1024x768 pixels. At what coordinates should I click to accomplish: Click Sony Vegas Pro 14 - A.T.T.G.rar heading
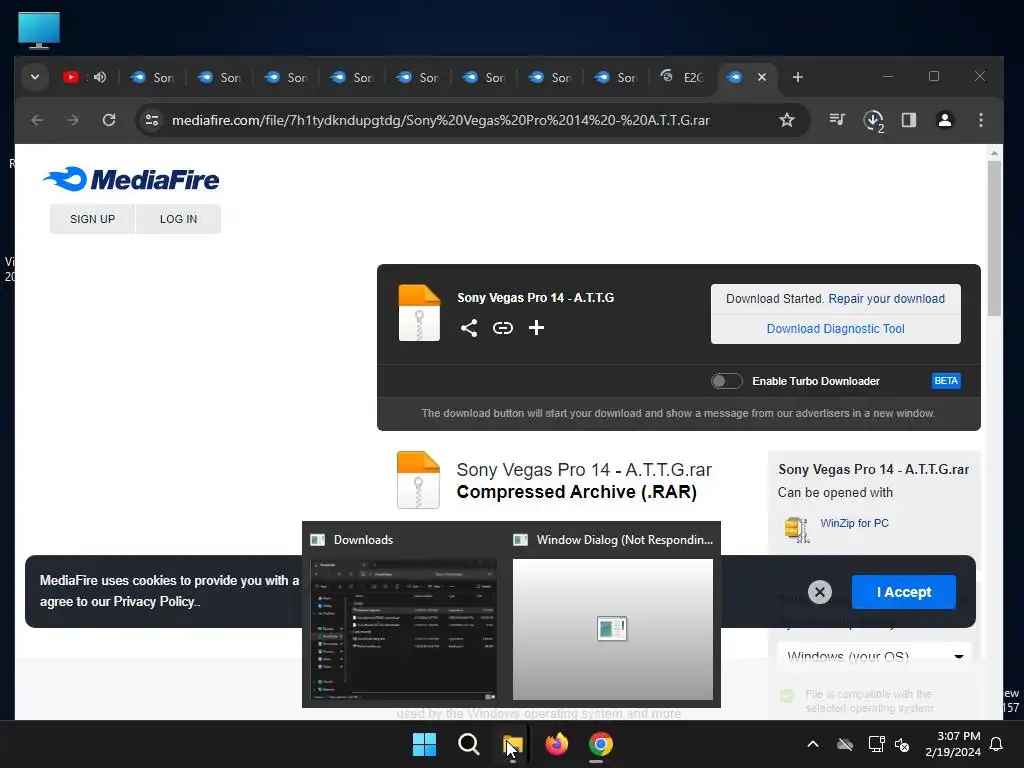[584, 470]
